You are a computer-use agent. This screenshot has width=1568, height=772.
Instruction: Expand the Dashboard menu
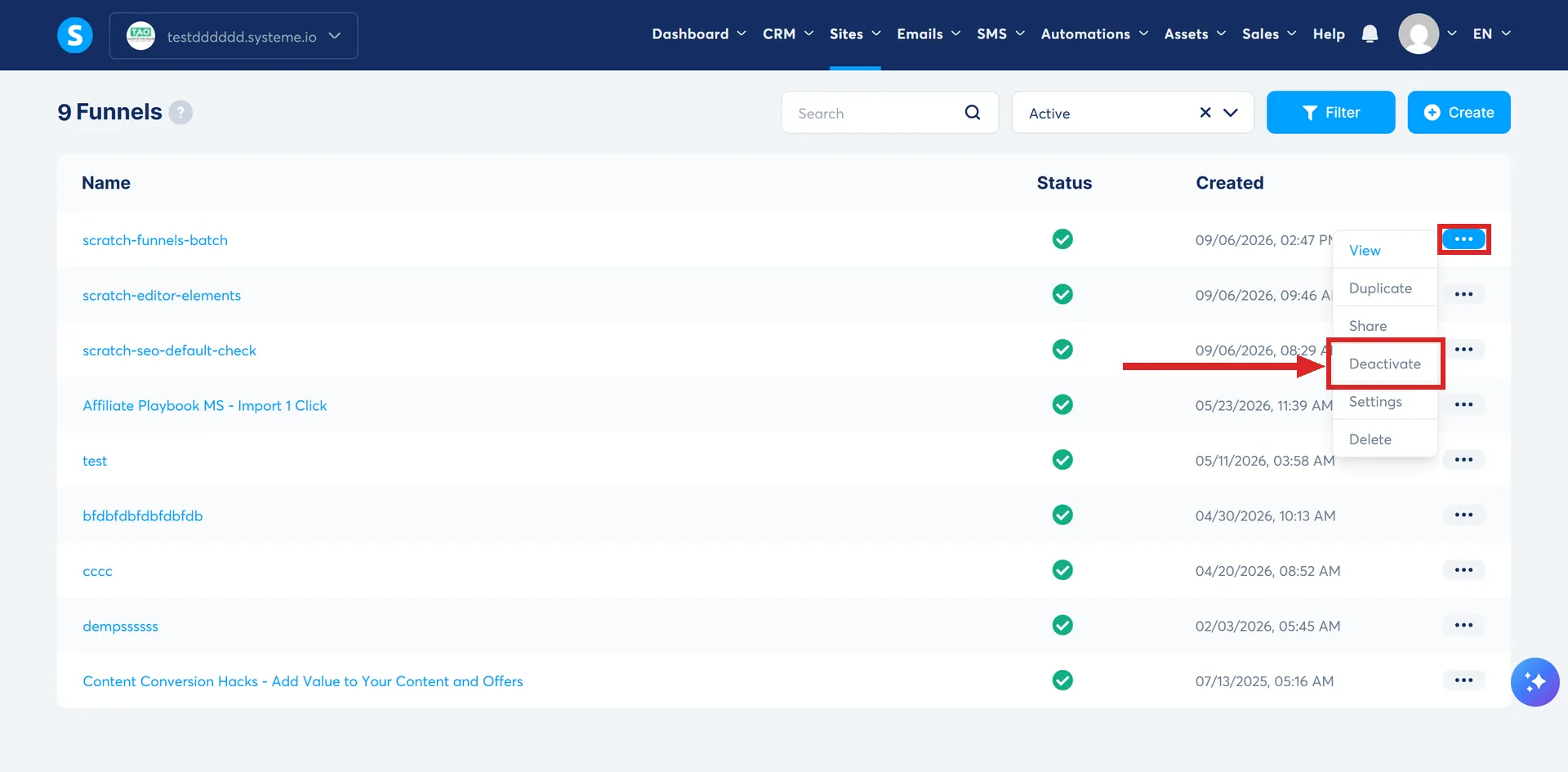[699, 33]
